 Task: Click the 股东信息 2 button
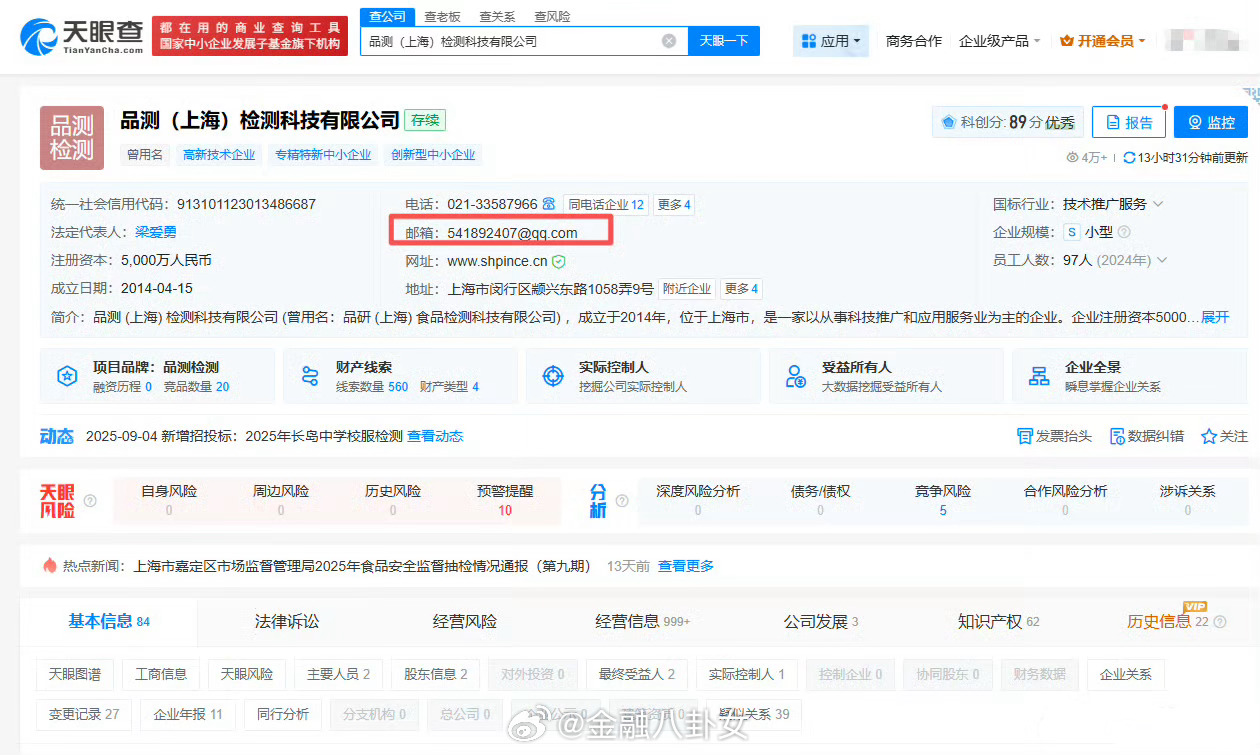tap(436, 674)
